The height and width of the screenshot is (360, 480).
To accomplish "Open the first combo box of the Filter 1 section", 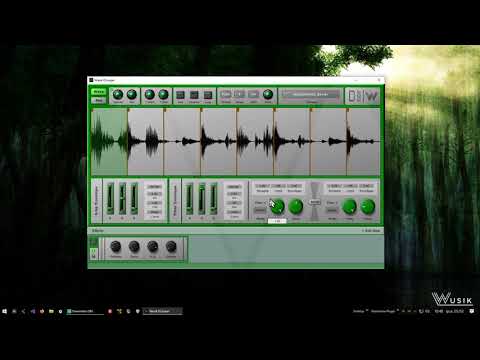I will [x=262, y=186].
